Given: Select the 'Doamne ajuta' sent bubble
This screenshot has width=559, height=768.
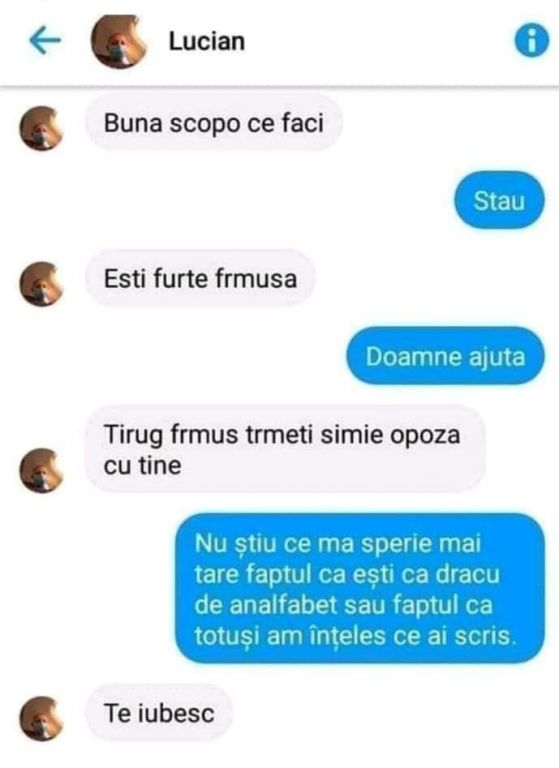Looking at the screenshot, I should pos(445,356).
